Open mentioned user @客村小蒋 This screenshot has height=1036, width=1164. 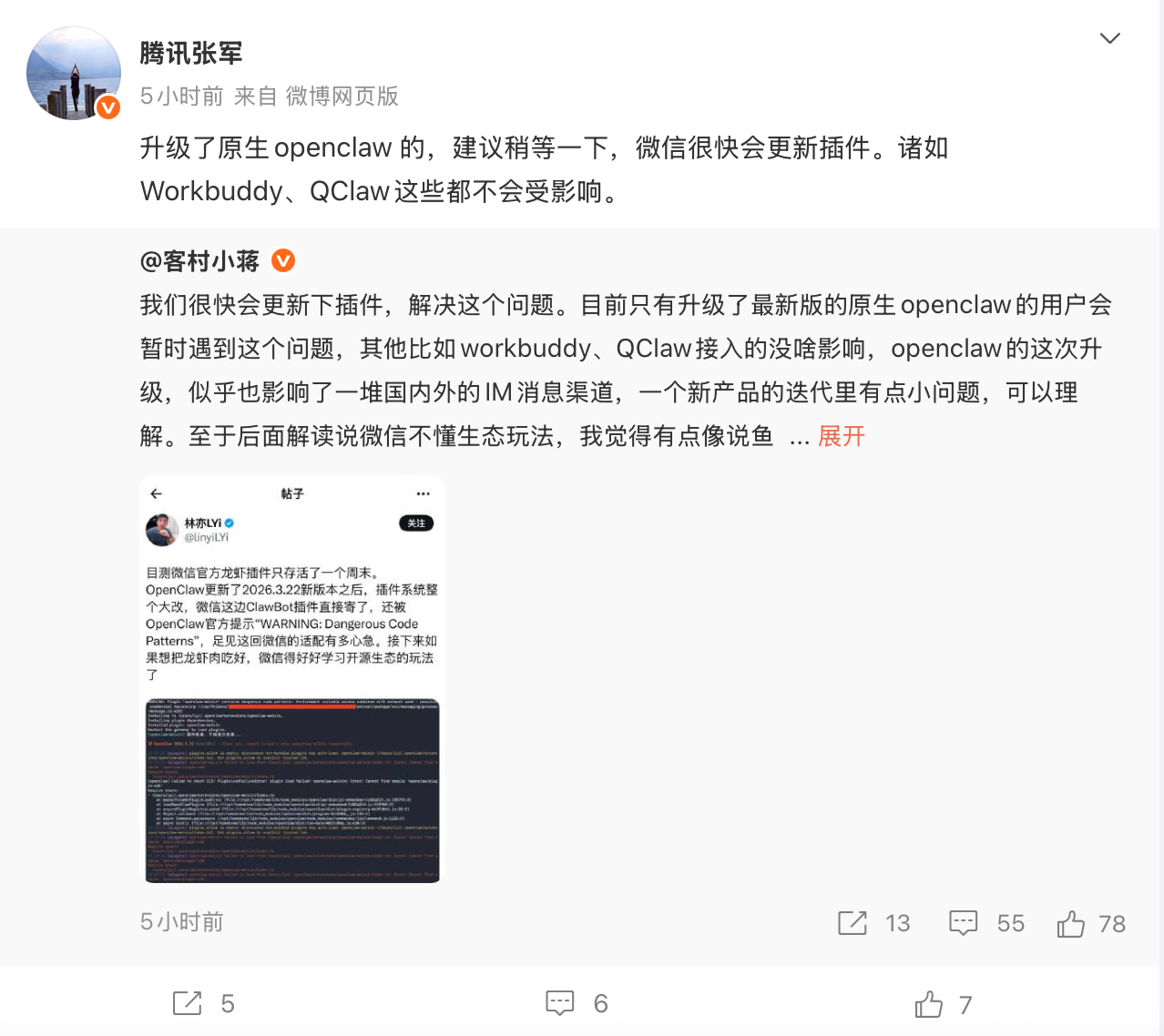199,261
